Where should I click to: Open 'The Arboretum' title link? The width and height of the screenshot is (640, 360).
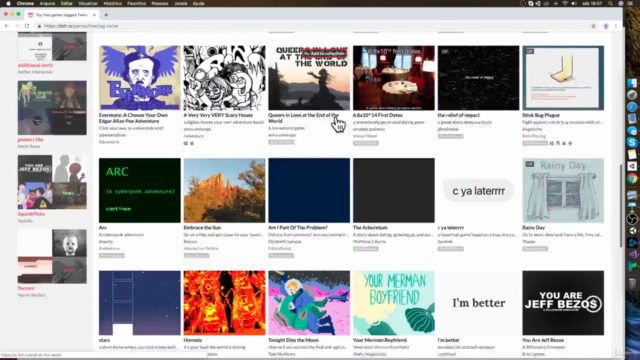coord(370,227)
